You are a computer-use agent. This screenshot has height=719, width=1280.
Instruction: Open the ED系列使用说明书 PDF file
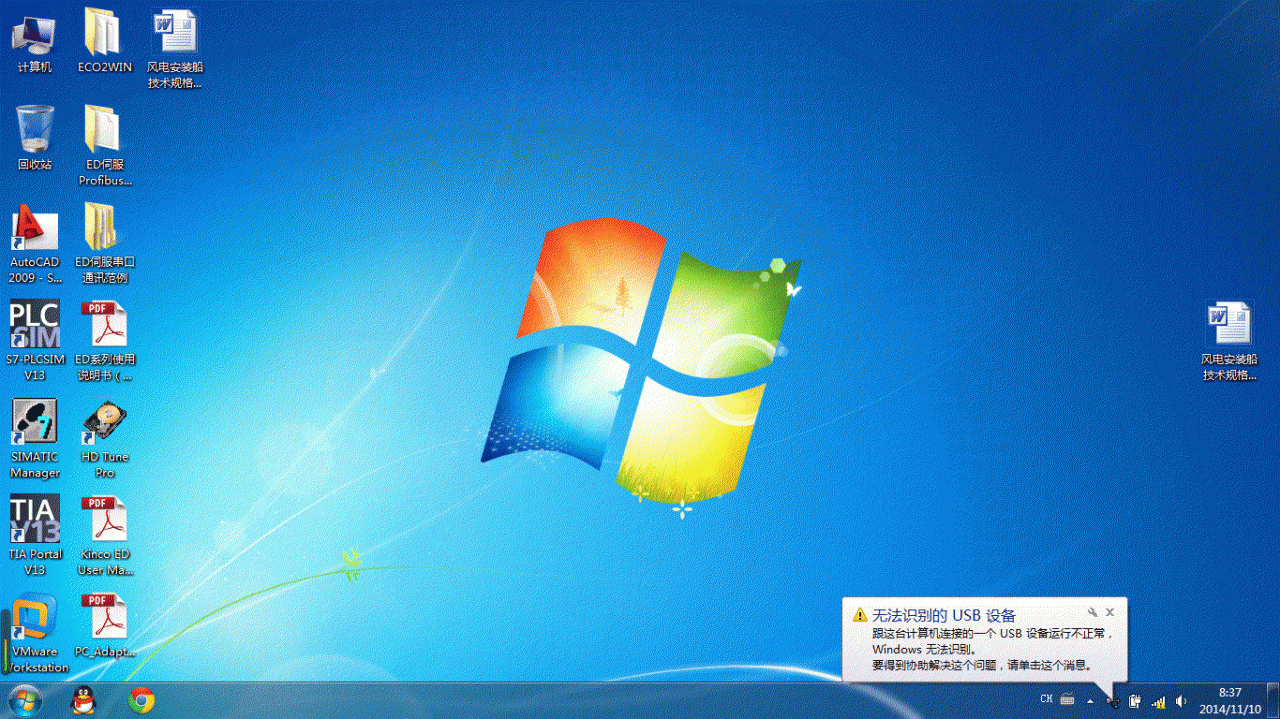coord(104,341)
